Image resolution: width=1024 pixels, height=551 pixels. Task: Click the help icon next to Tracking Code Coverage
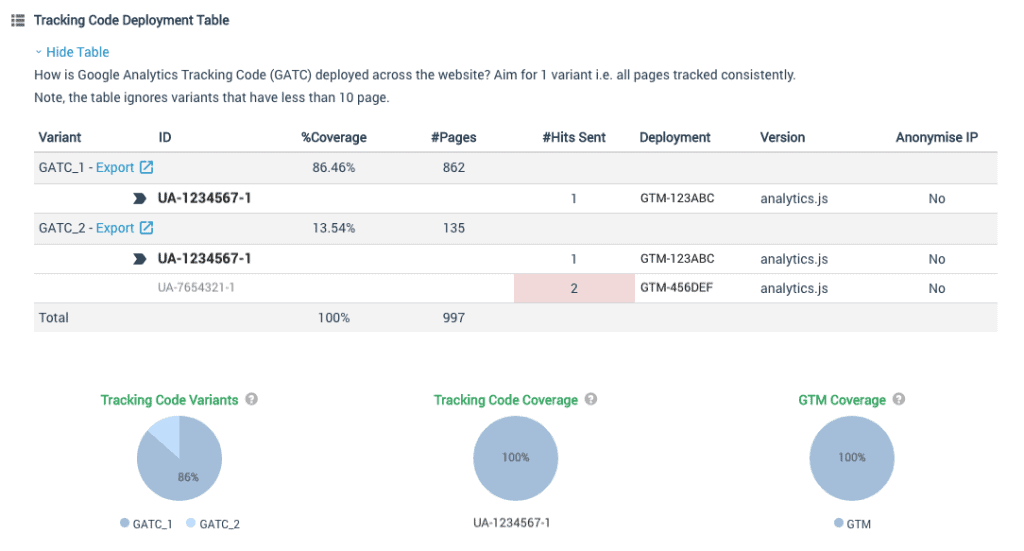591,399
